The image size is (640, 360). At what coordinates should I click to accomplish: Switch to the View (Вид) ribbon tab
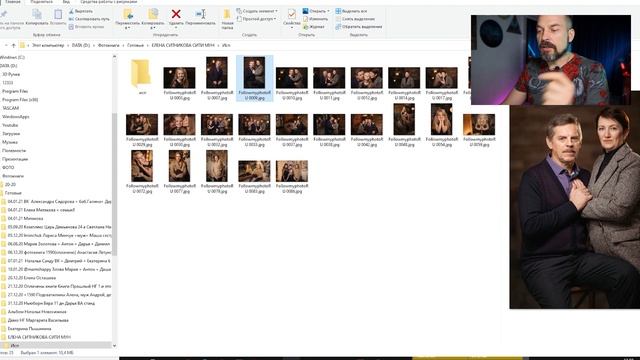66,2
